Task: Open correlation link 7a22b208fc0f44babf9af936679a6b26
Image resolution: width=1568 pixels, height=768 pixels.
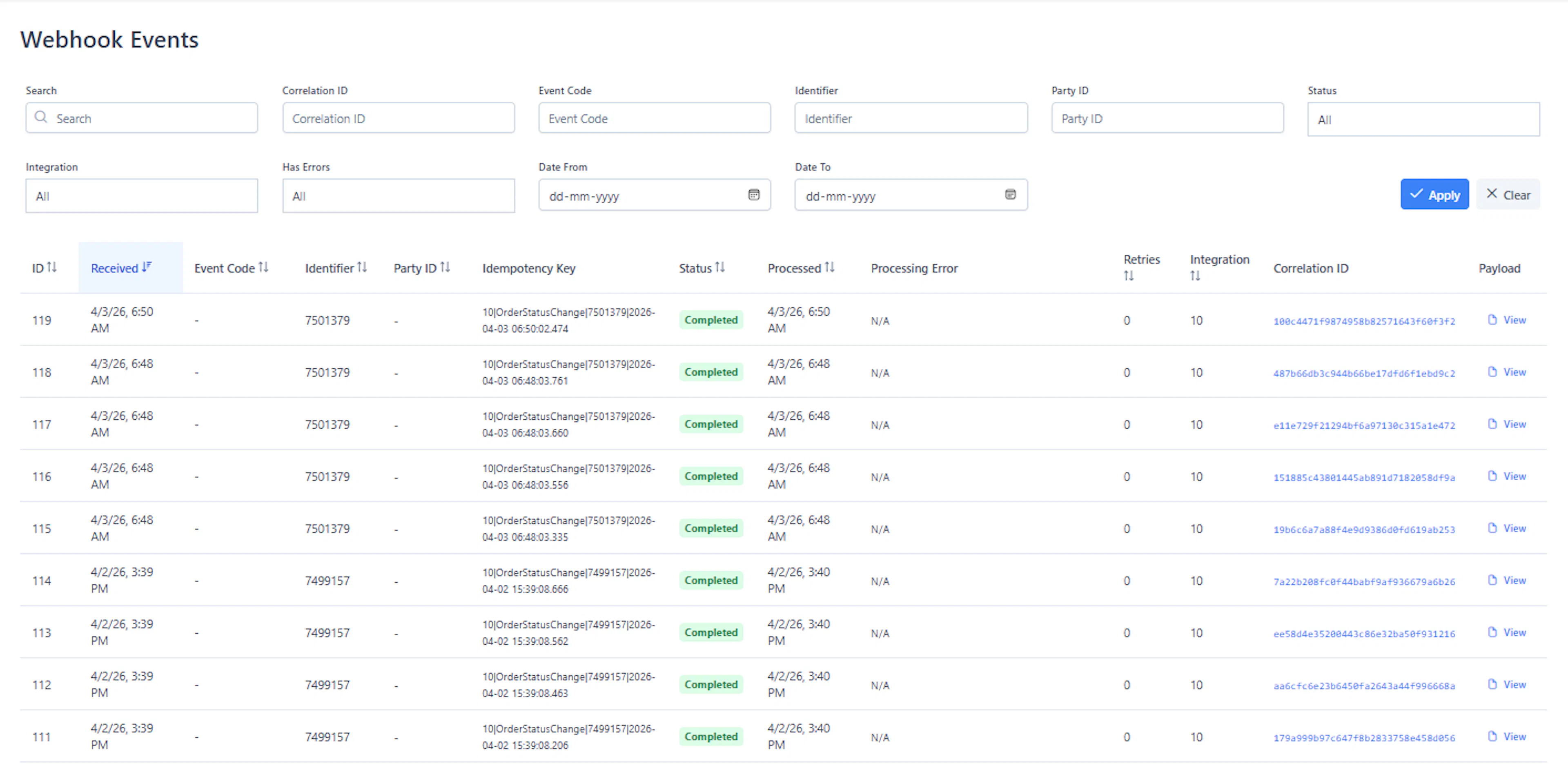Action: click(x=1364, y=582)
